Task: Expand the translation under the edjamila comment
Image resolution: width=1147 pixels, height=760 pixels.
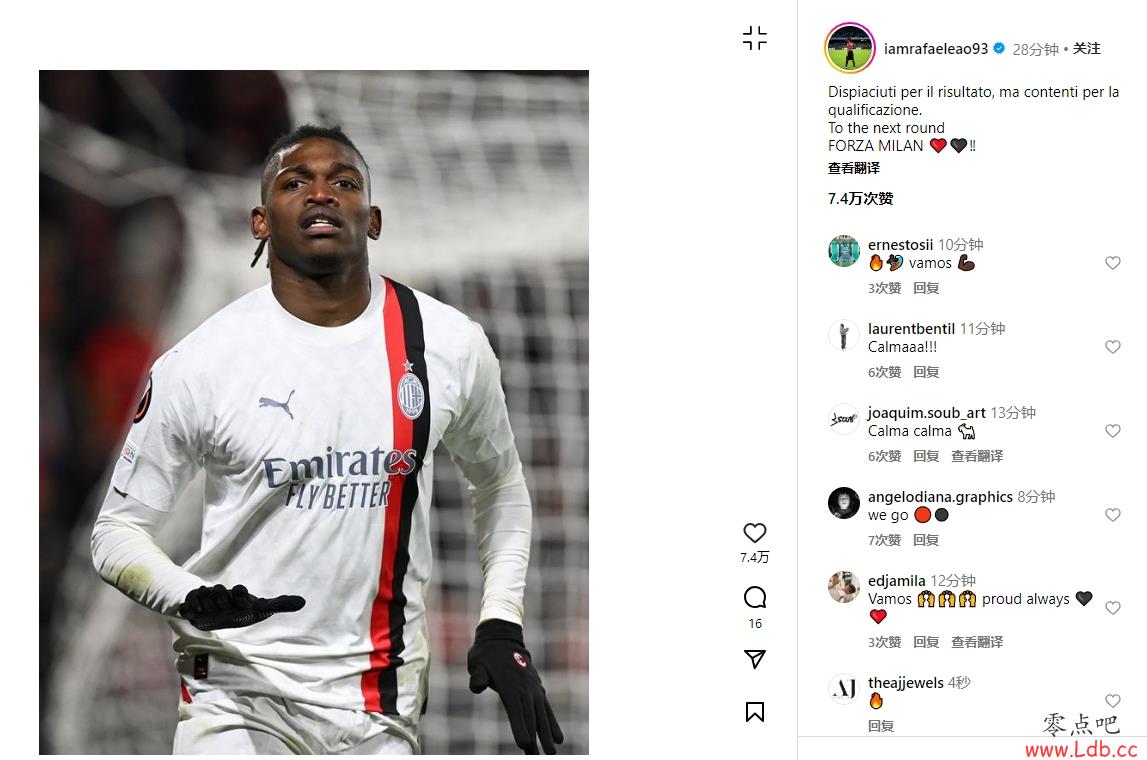Action: pyautogui.click(x=977, y=642)
